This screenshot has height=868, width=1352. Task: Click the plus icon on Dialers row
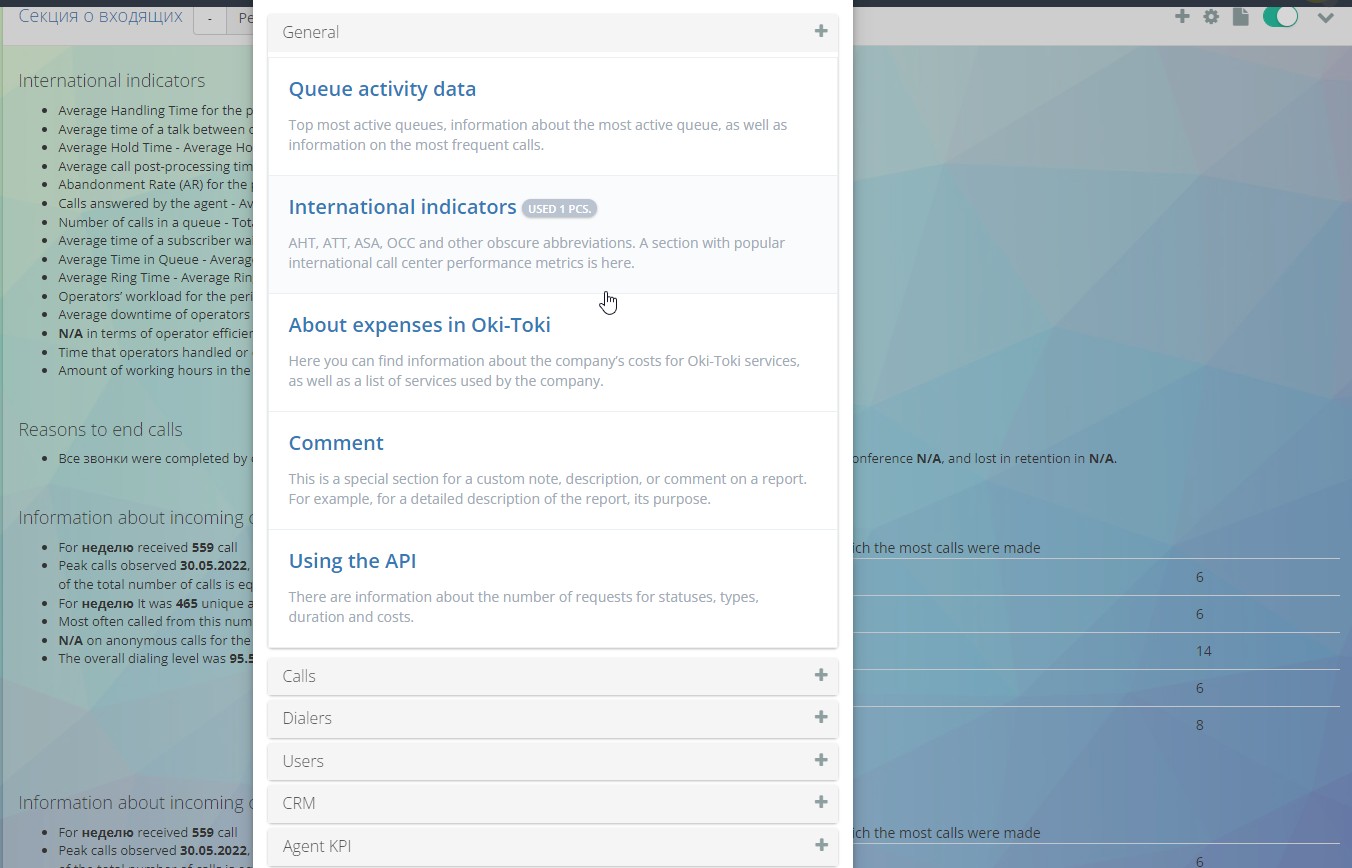[x=821, y=717]
